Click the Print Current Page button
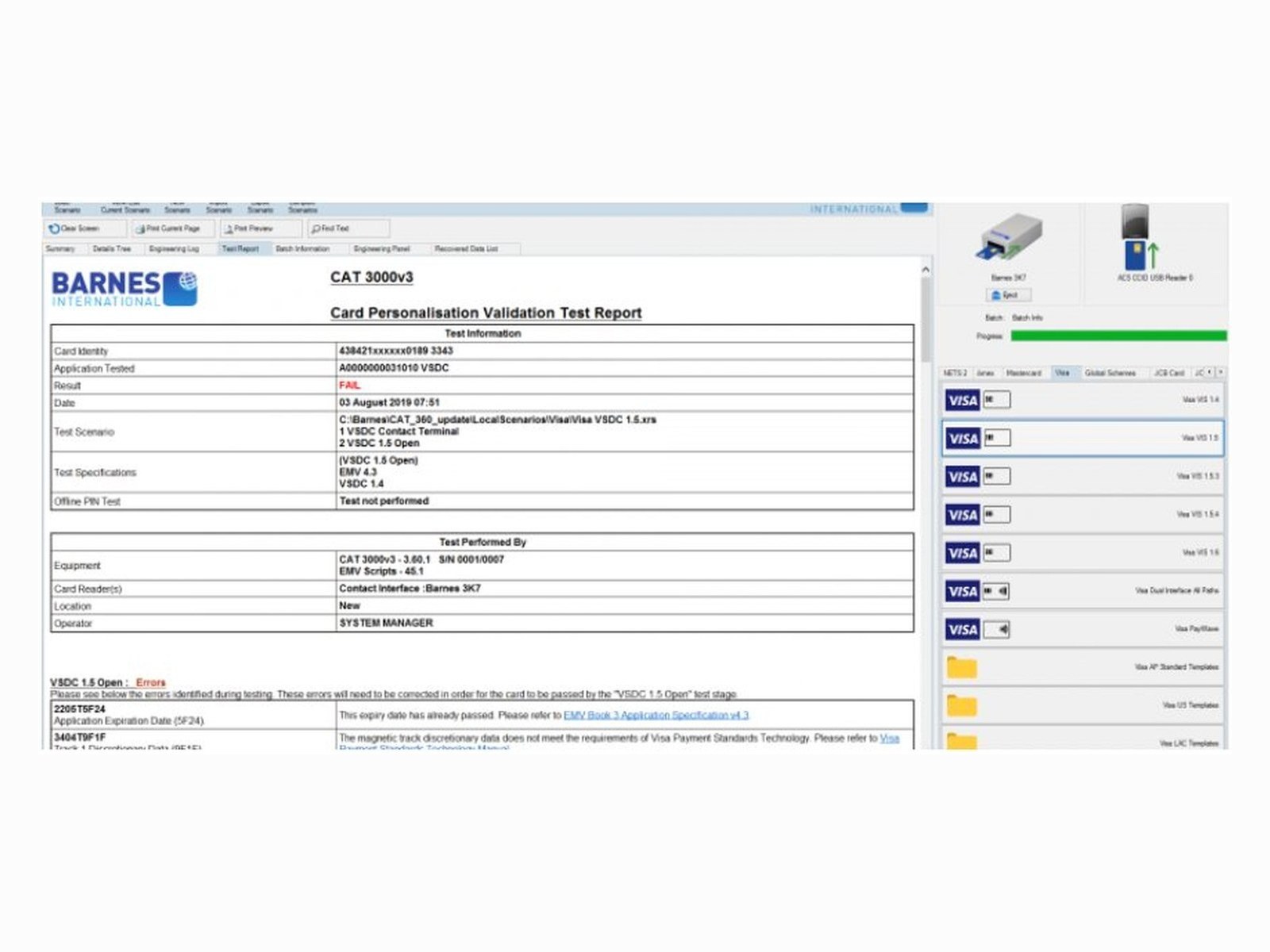This screenshot has width=1270, height=952. click(172, 228)
